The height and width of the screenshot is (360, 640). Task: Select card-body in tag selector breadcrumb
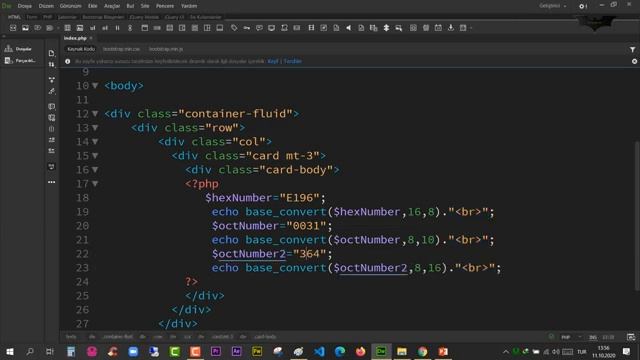click(x=265, y=337)
